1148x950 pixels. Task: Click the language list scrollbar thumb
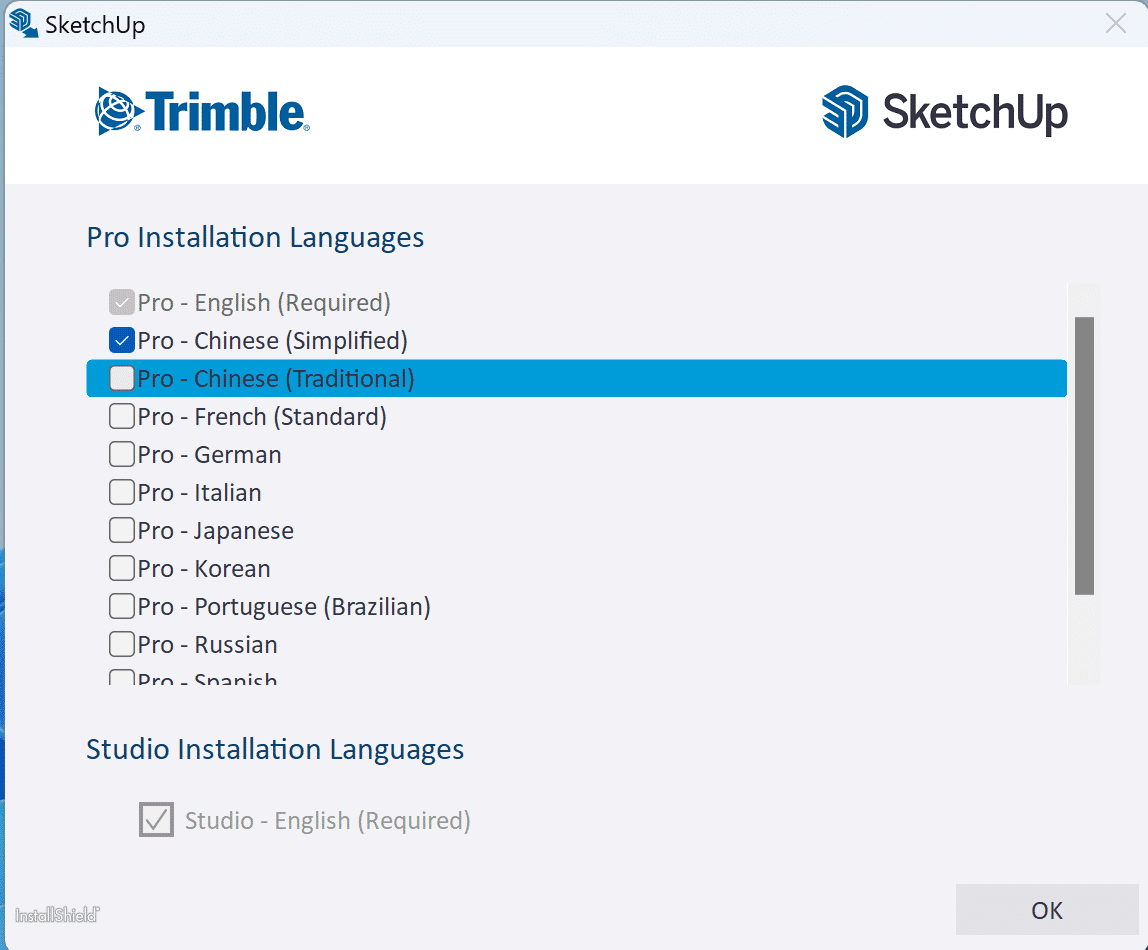point(1084,455)
